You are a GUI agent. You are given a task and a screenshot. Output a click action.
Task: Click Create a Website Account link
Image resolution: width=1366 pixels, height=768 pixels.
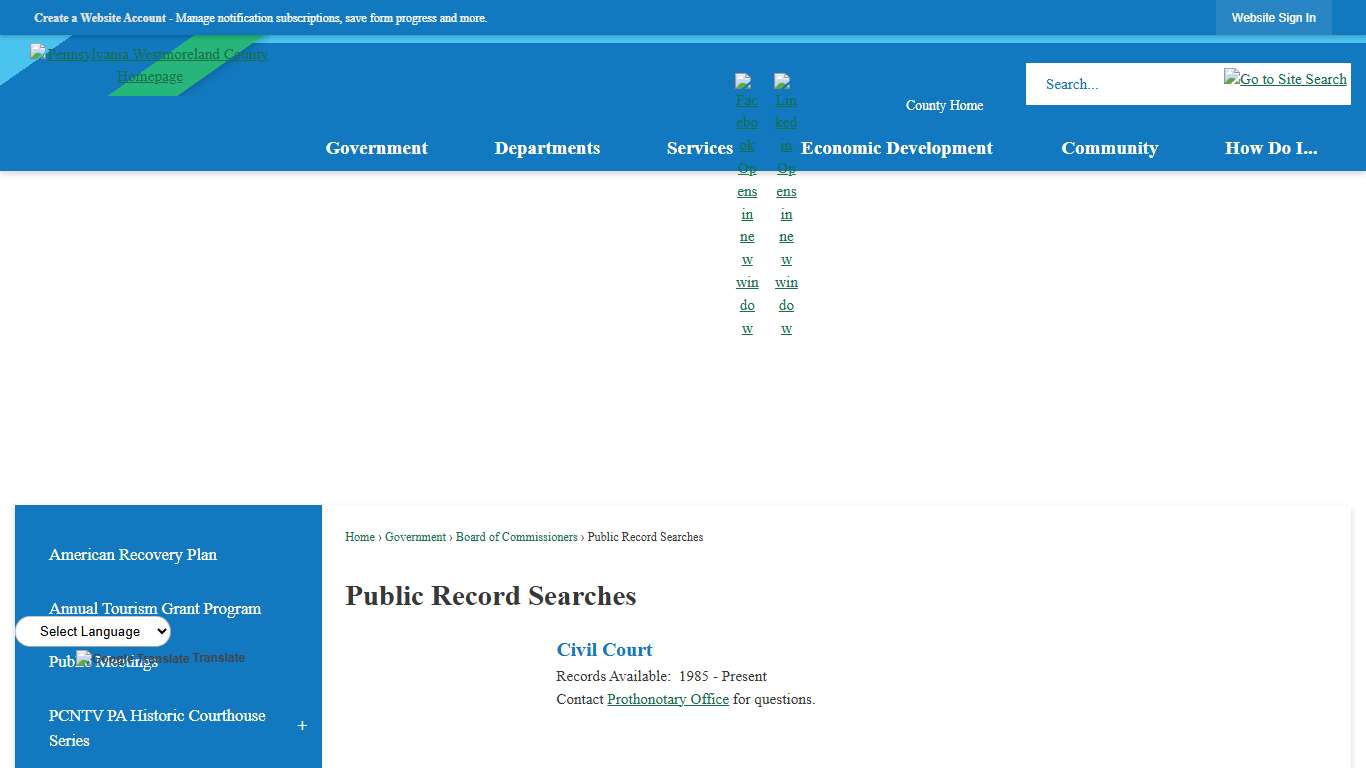(x=100, y=17)
